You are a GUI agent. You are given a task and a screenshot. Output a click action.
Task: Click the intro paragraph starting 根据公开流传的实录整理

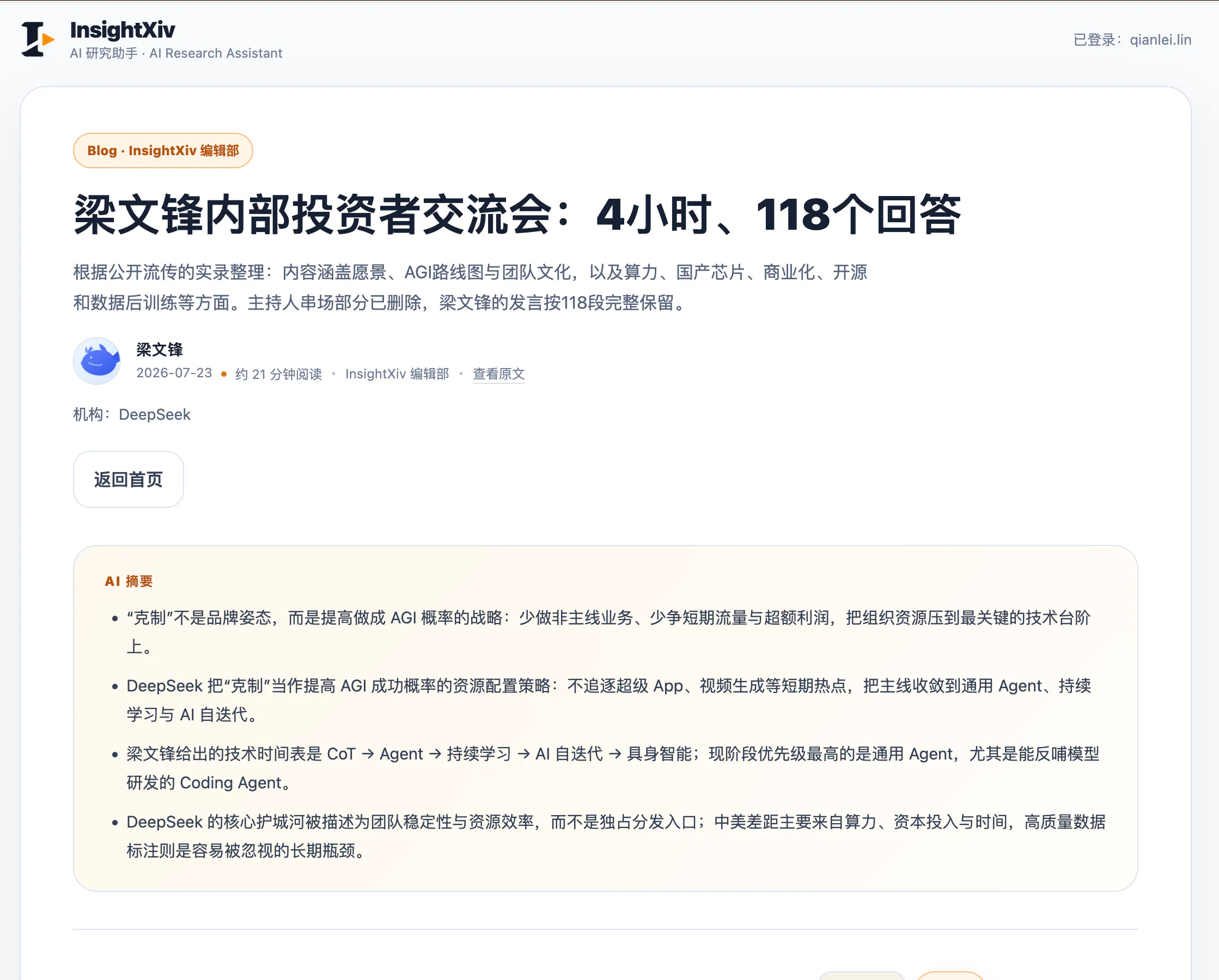coord(471,287)
